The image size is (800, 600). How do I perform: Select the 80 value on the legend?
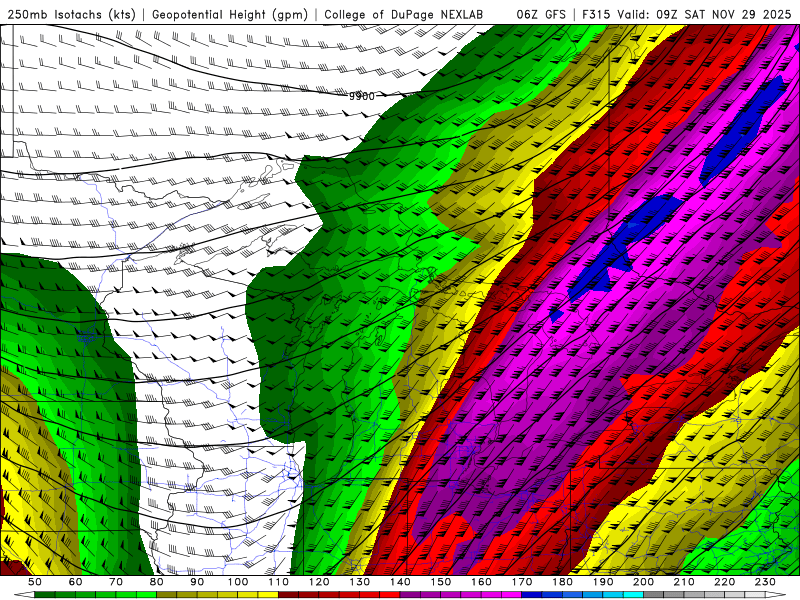pyautogui.click(x=157, y=582)
